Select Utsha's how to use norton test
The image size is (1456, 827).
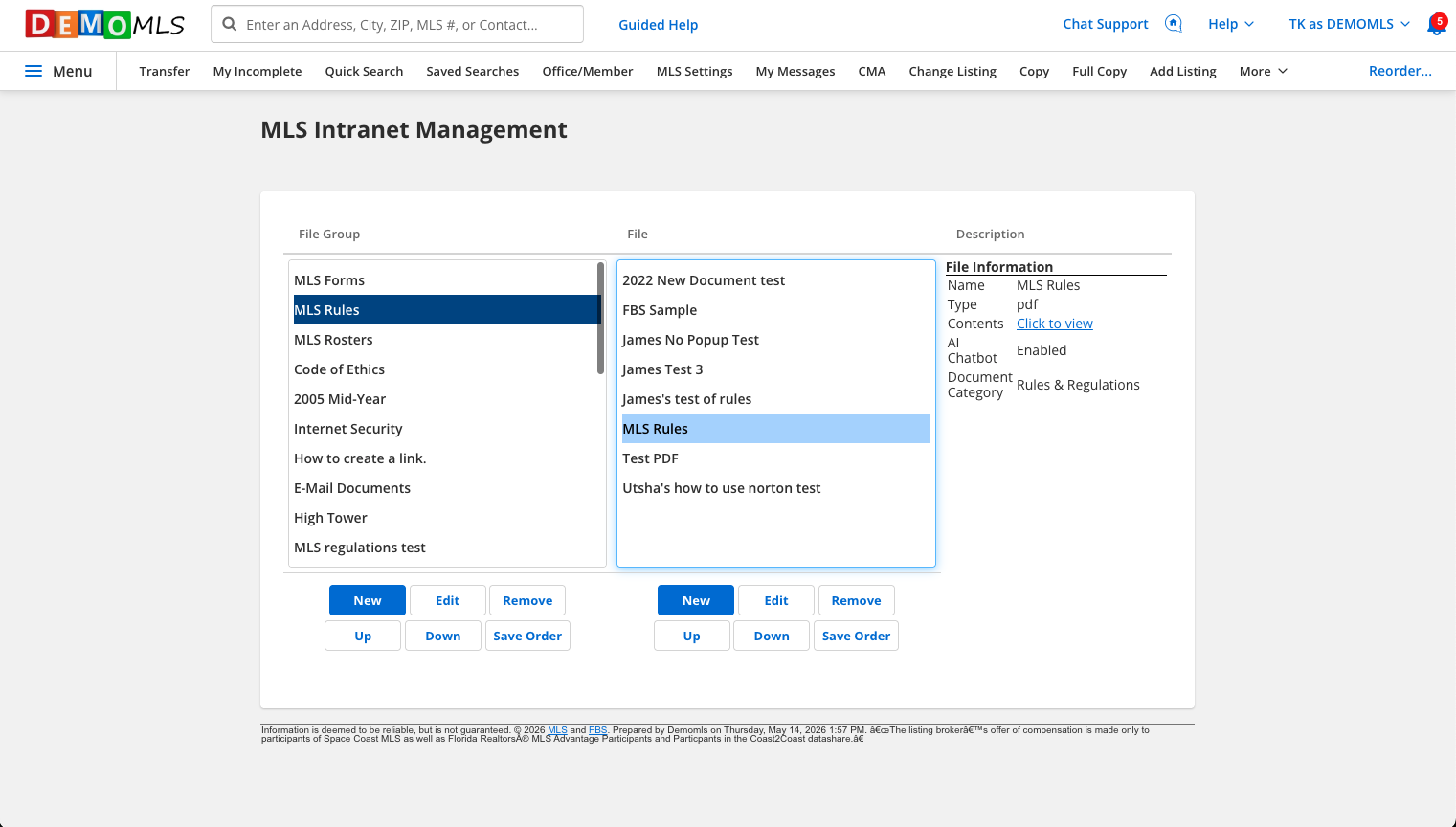[x=776, y=488]
